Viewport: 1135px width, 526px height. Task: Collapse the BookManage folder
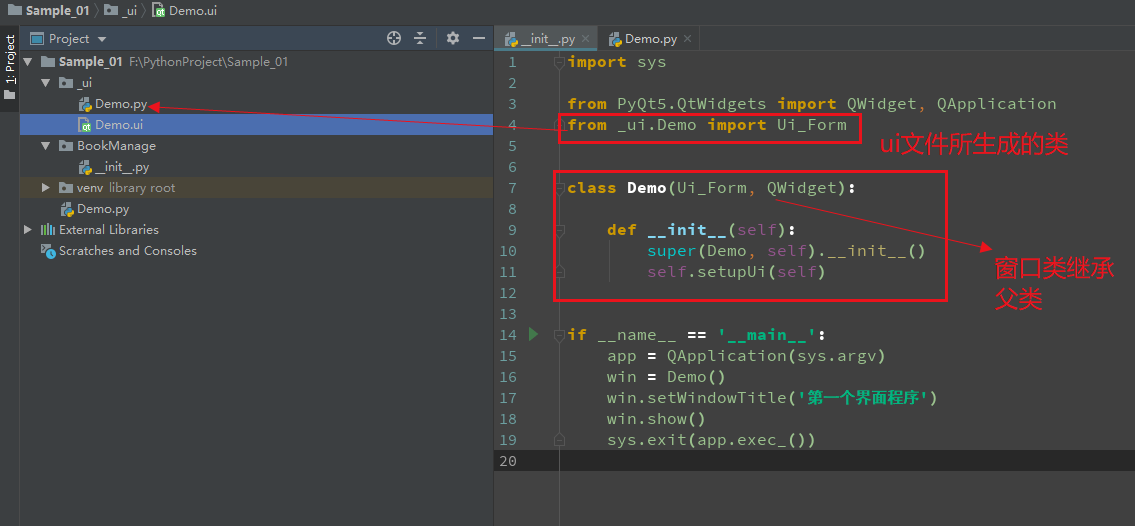[x=46, y=145]
